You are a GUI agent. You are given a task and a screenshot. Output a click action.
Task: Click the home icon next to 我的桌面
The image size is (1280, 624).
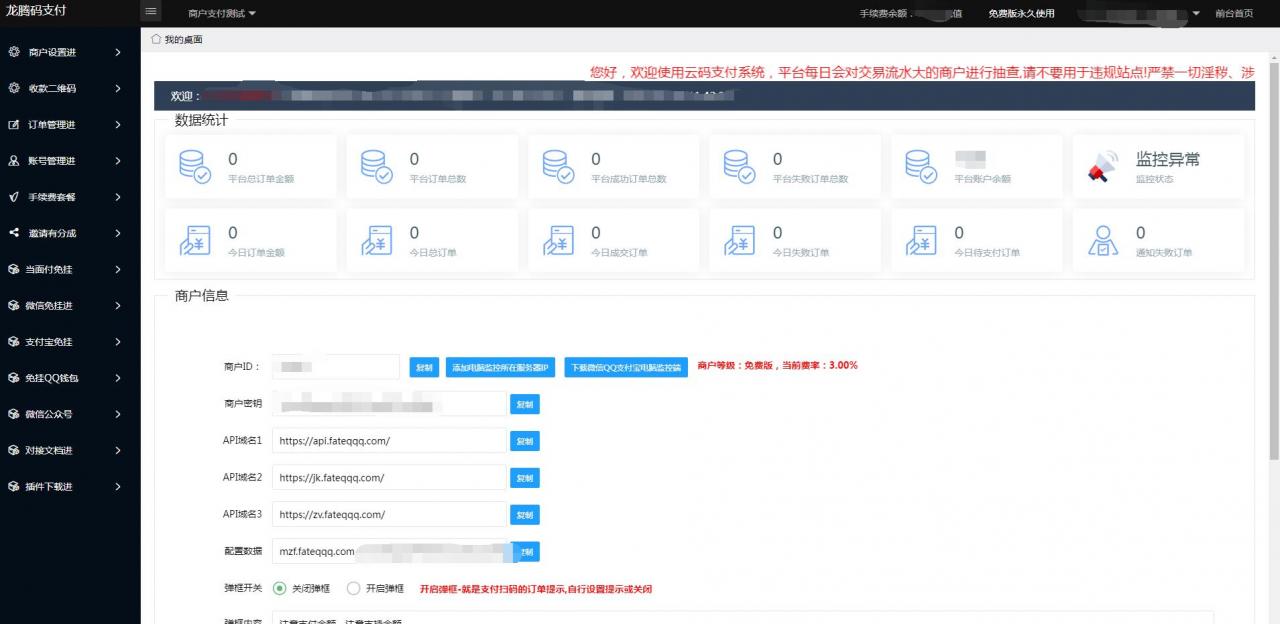click(x=156, y=39)
